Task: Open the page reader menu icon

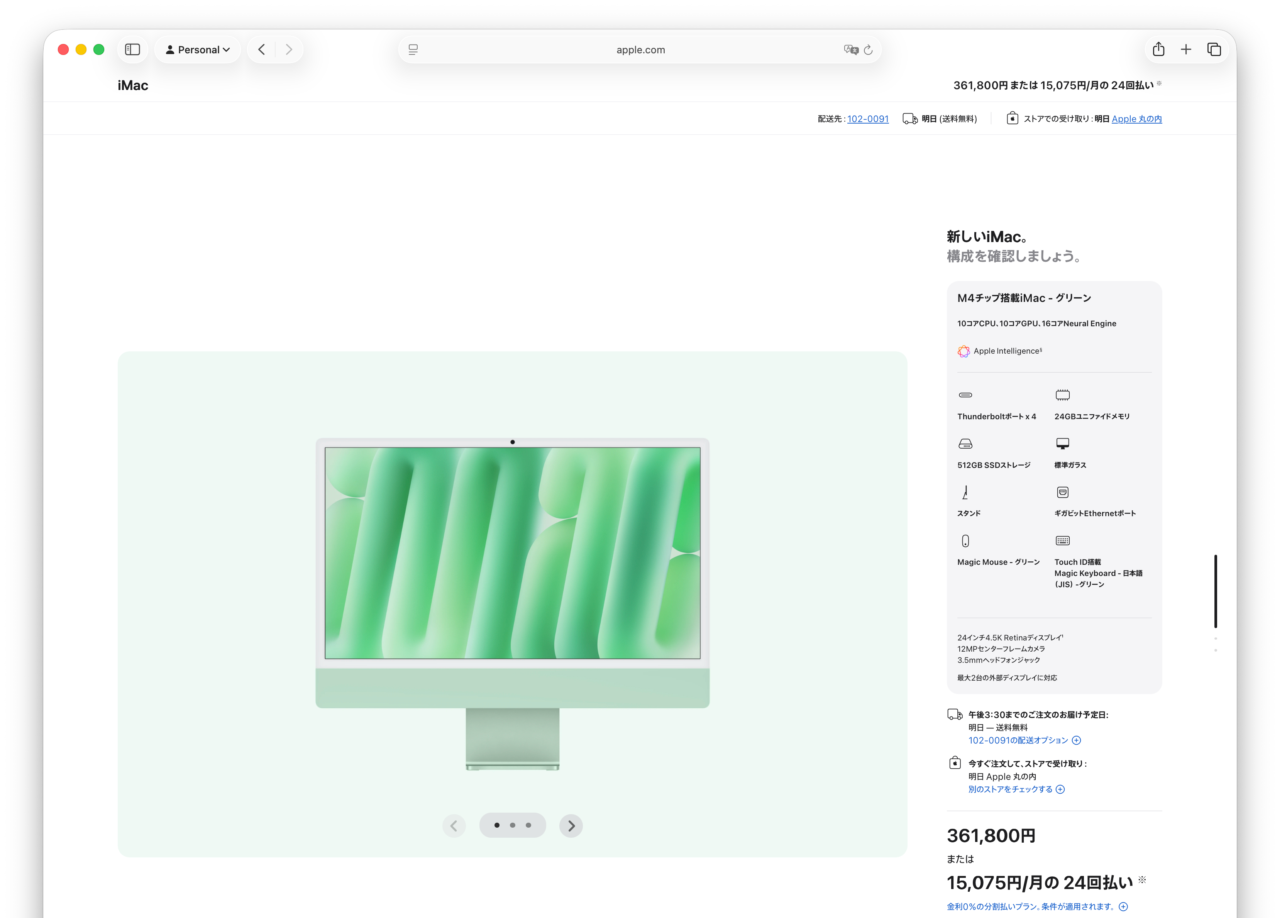Action: [x=413, y=50]
